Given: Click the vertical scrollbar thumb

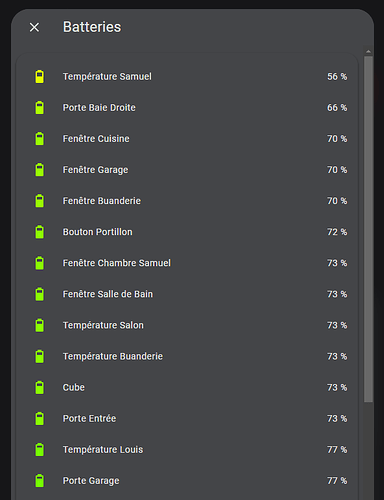Looking at the screenshot, I should [x=368, y=229].
